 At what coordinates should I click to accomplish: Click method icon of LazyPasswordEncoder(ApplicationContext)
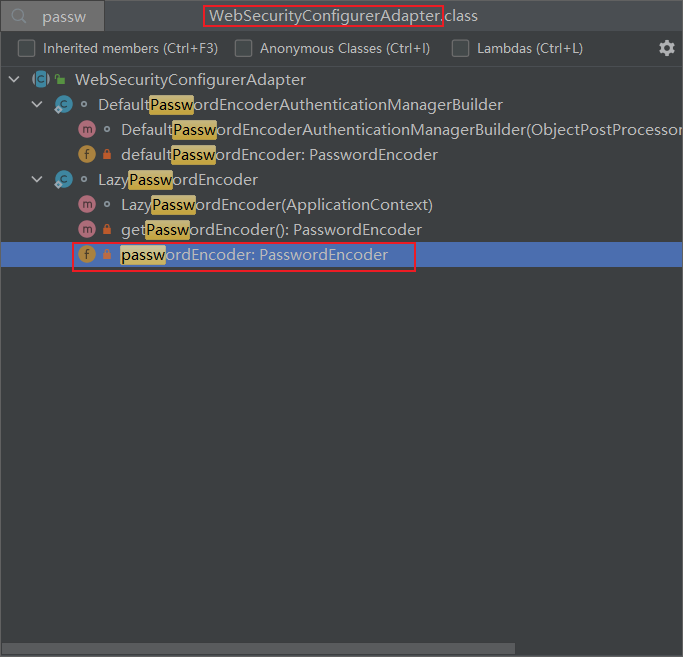[87, 204]
